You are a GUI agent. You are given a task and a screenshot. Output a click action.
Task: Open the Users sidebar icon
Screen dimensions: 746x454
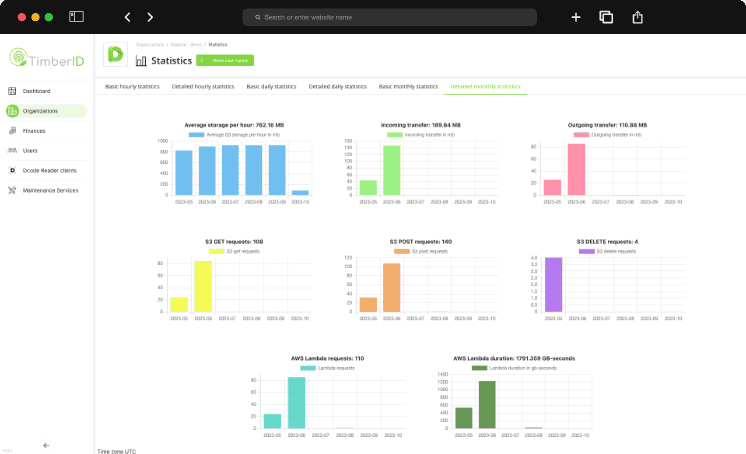pyautogui.click(x=12, y=150)
